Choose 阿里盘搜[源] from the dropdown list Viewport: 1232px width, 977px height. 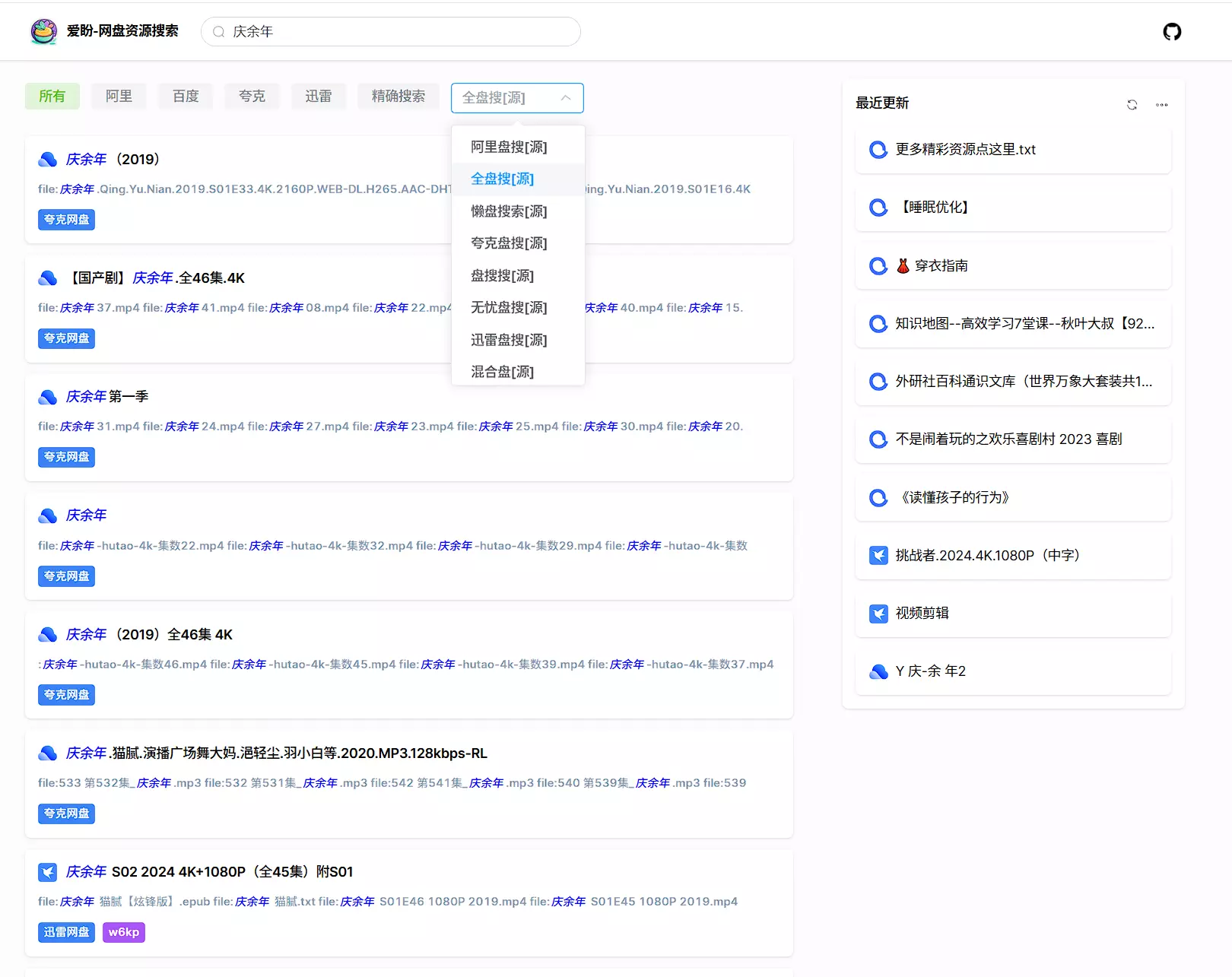[509, 147]
